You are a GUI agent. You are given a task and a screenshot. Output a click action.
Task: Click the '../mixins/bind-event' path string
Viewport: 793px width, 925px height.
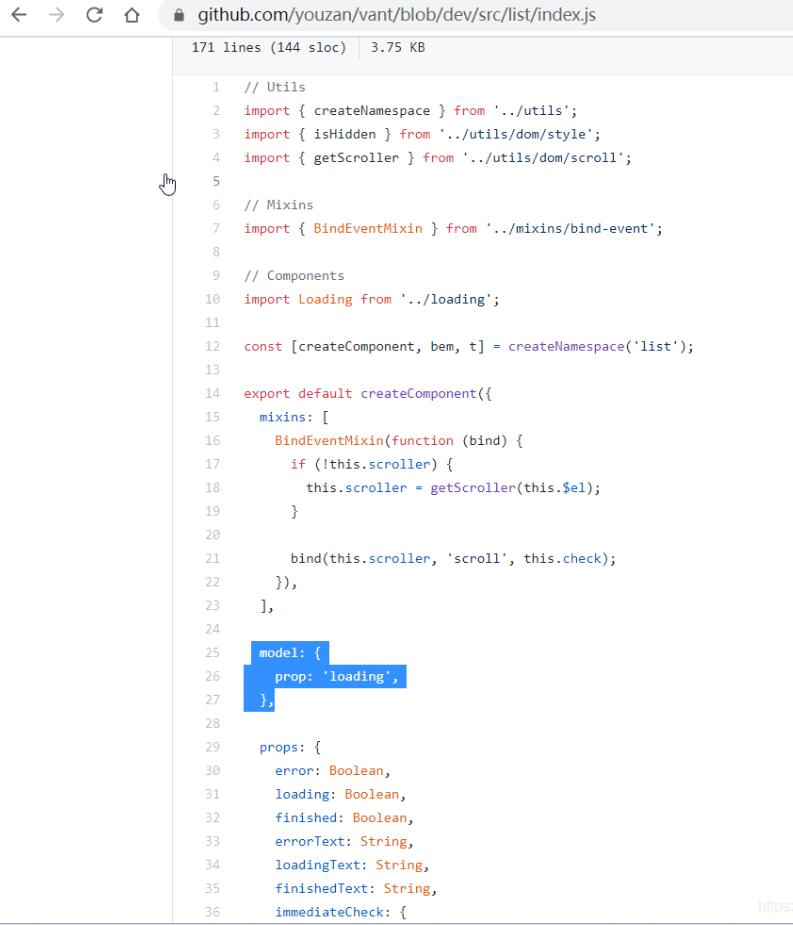(571, 229)
